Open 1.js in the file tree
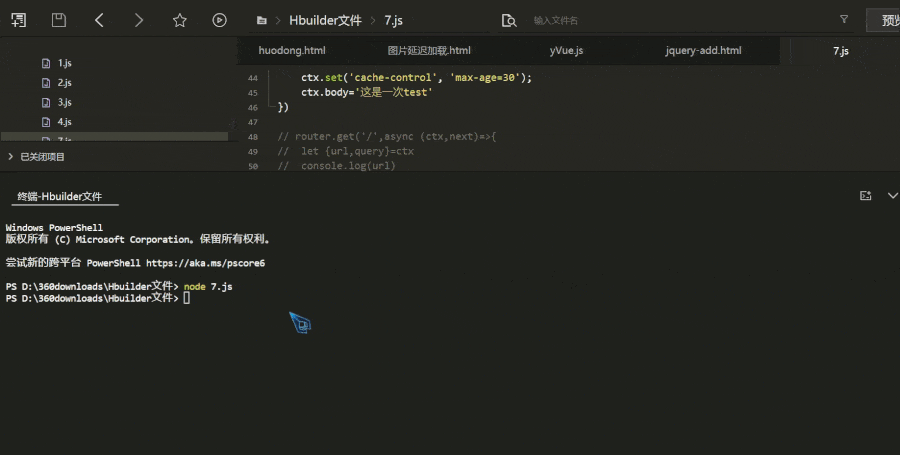 point(64,63)
